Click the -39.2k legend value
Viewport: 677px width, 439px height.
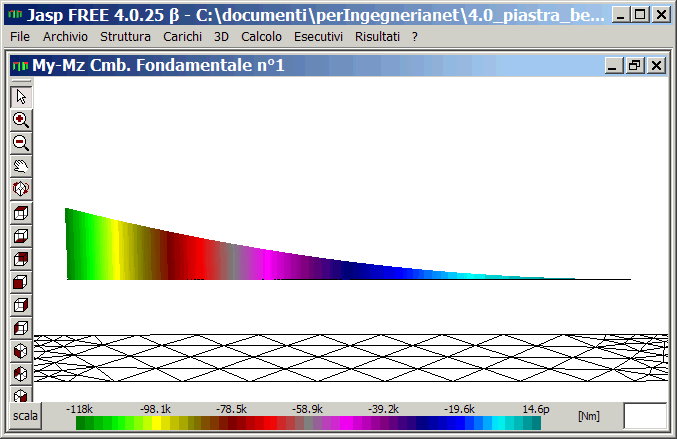(383, 409)
